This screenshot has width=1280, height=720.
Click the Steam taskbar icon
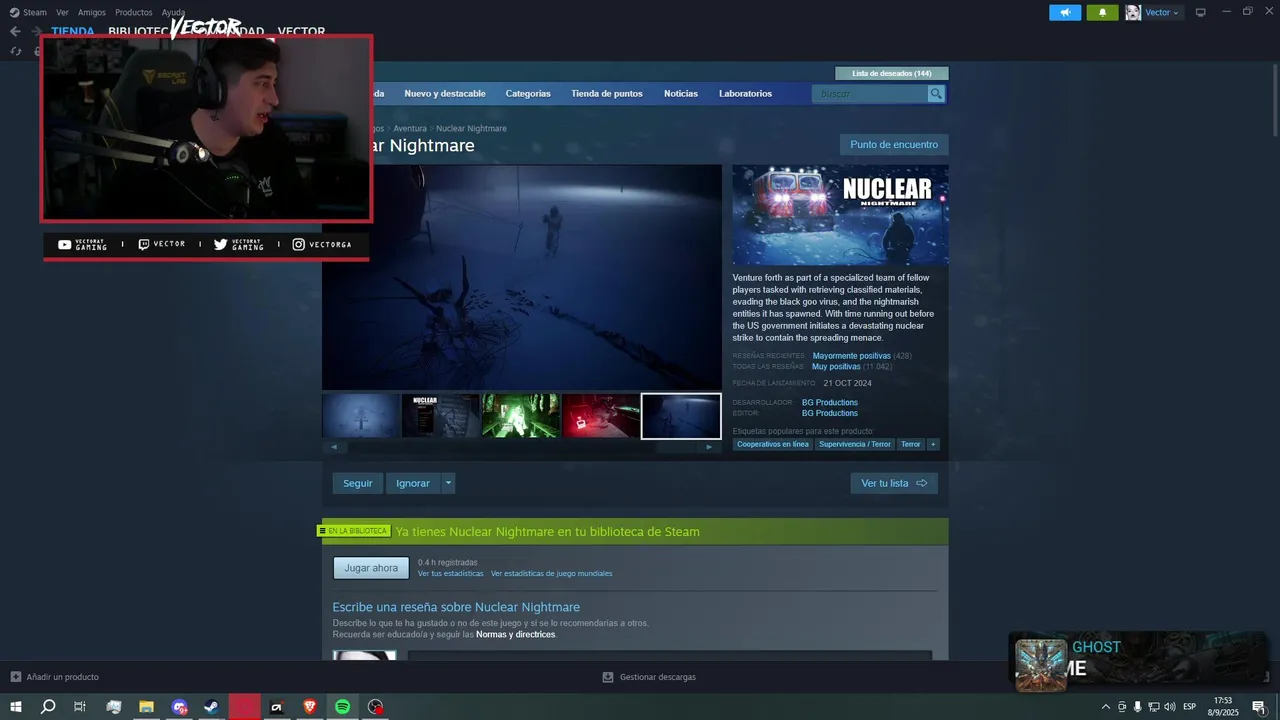coord(212,707)
